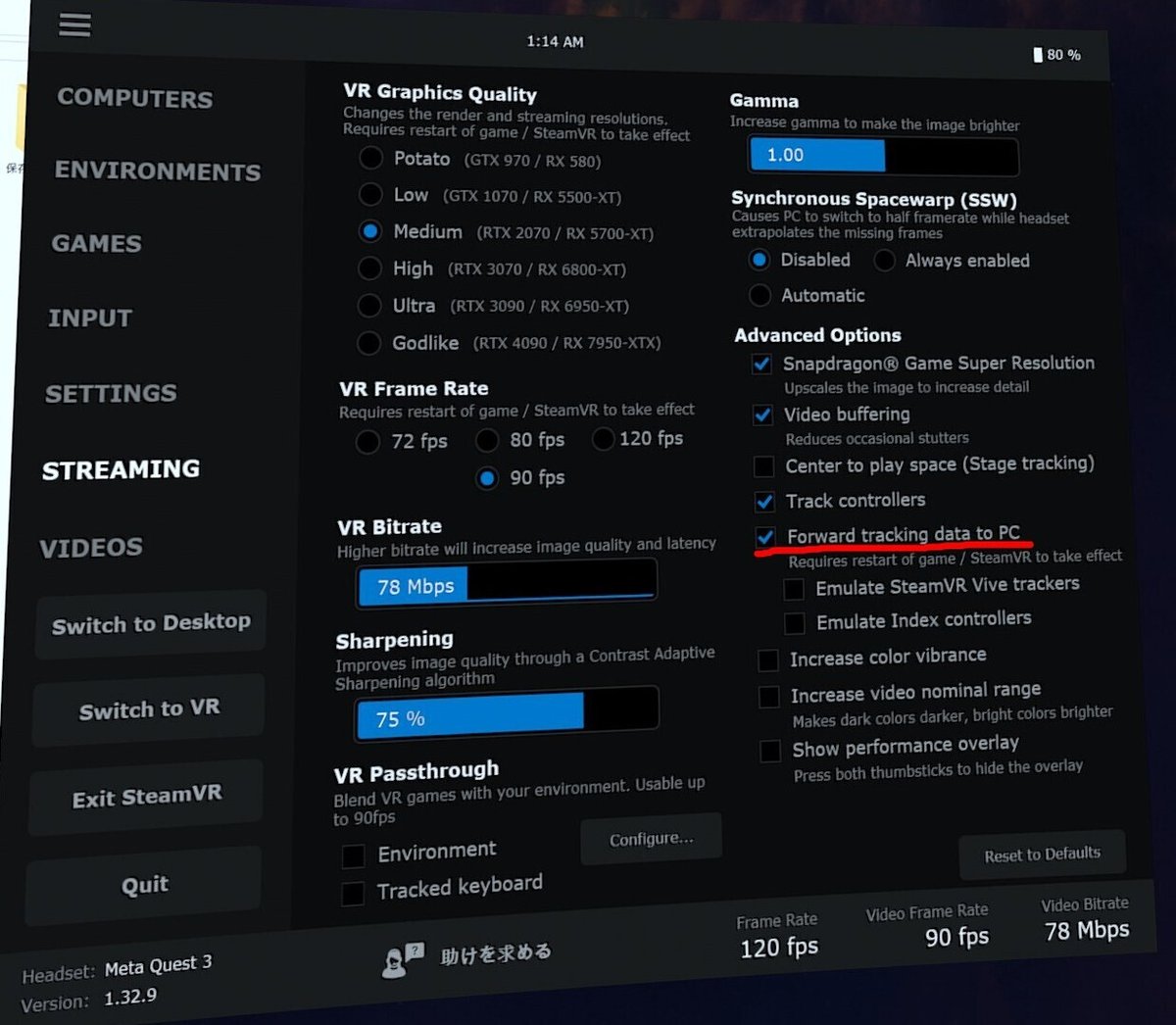Select Medium graphics quality
Image resolution: width=1176 pixels, height=1025 pixels.
click(x=369, y=231)
